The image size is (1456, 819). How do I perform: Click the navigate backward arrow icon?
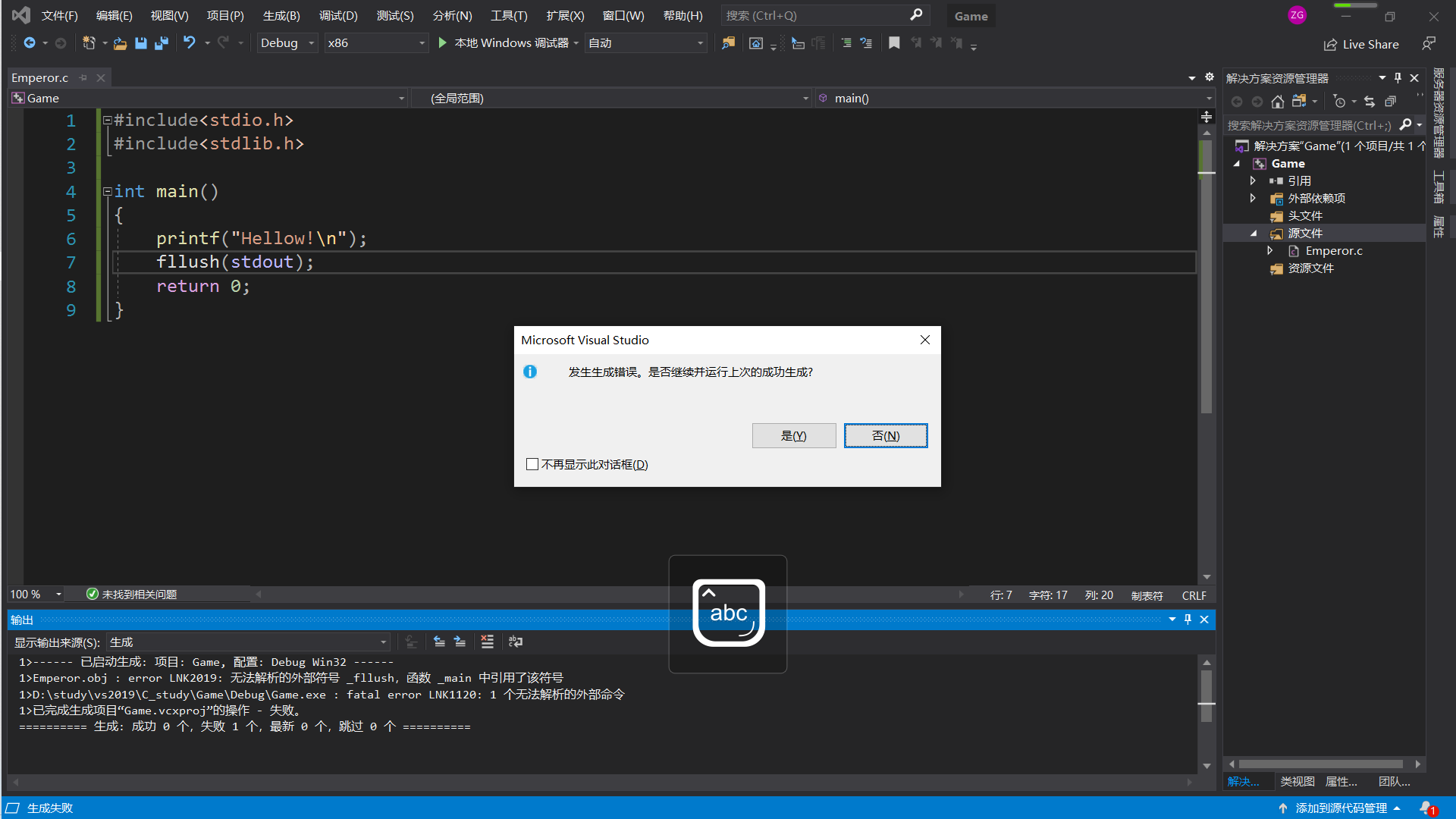click(30, 43)
